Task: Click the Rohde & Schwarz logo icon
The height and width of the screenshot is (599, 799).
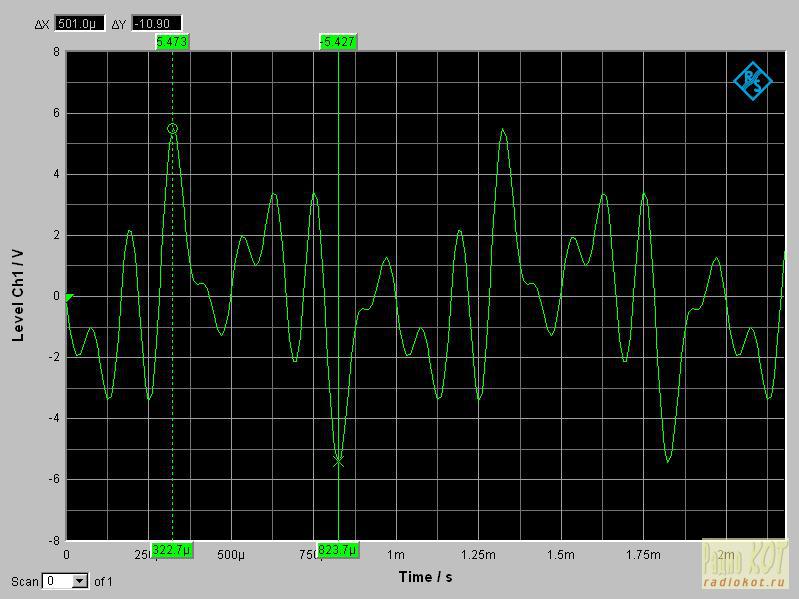Action: pyautogui.click(x=753, y=81)
